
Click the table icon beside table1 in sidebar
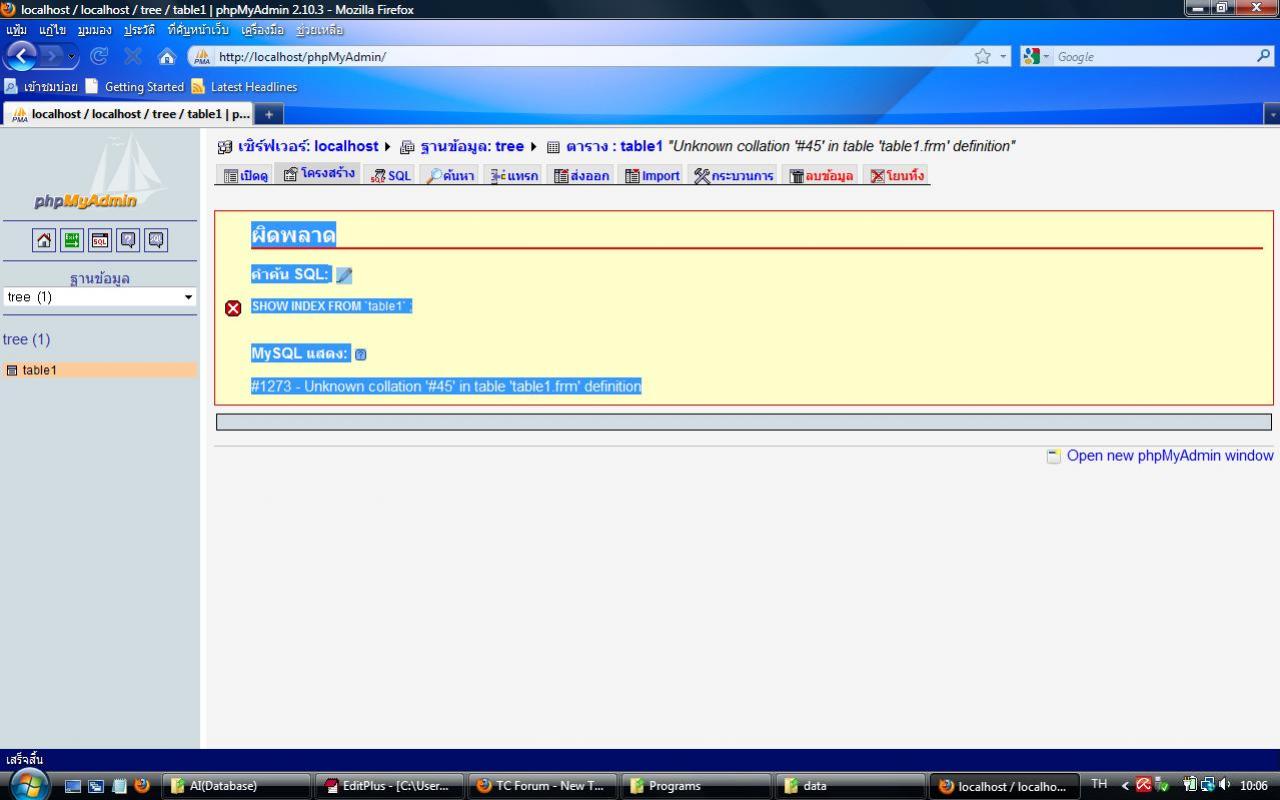point(12,370)
